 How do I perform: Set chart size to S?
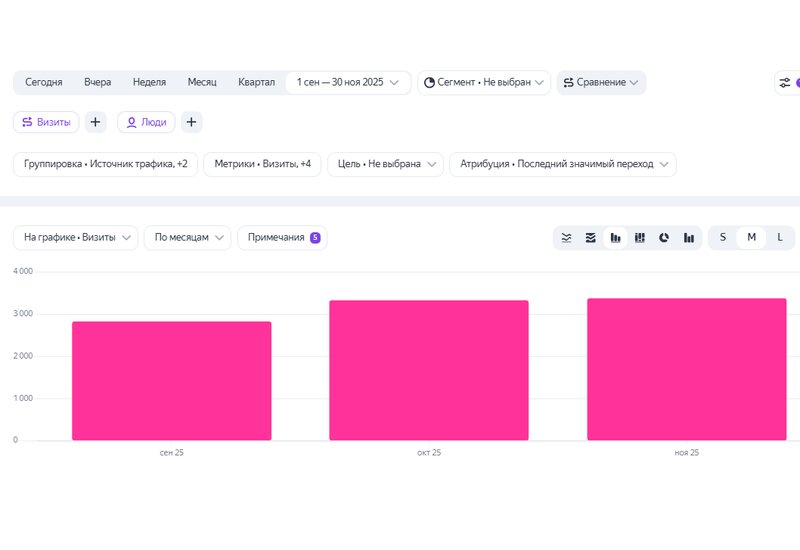(x=722, y=237)
